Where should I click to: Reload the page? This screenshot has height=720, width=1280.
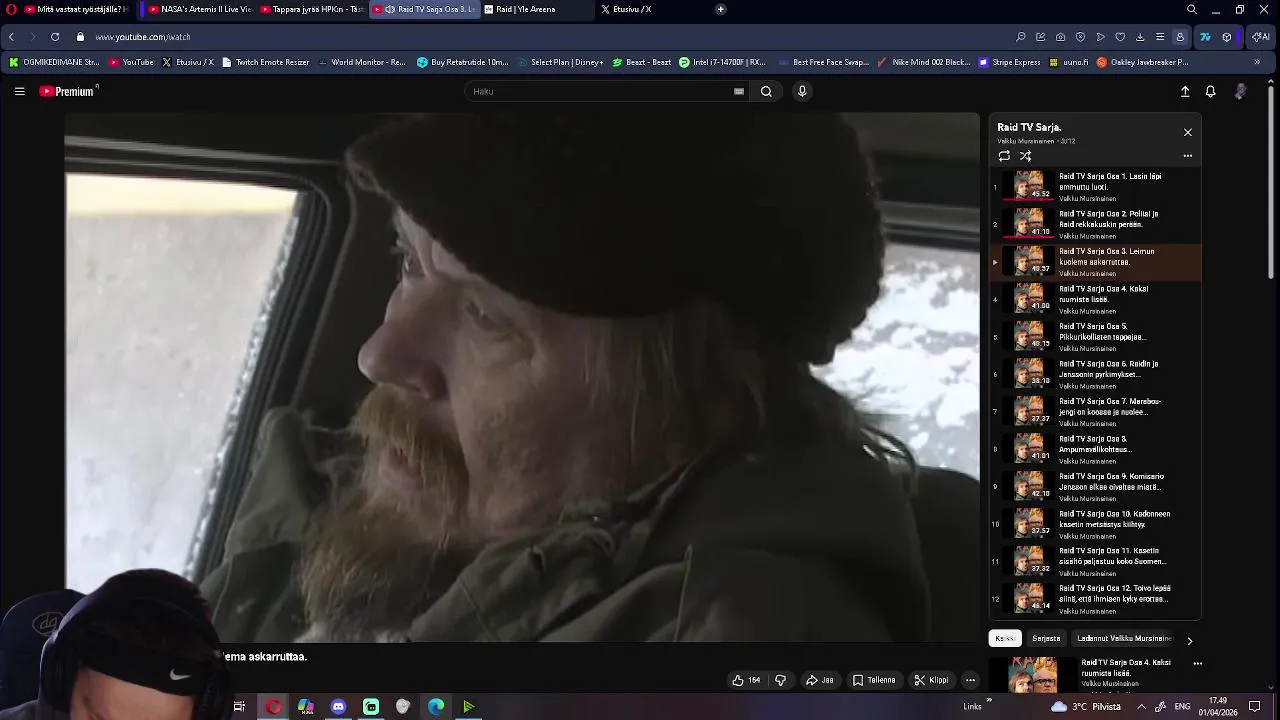55,37
